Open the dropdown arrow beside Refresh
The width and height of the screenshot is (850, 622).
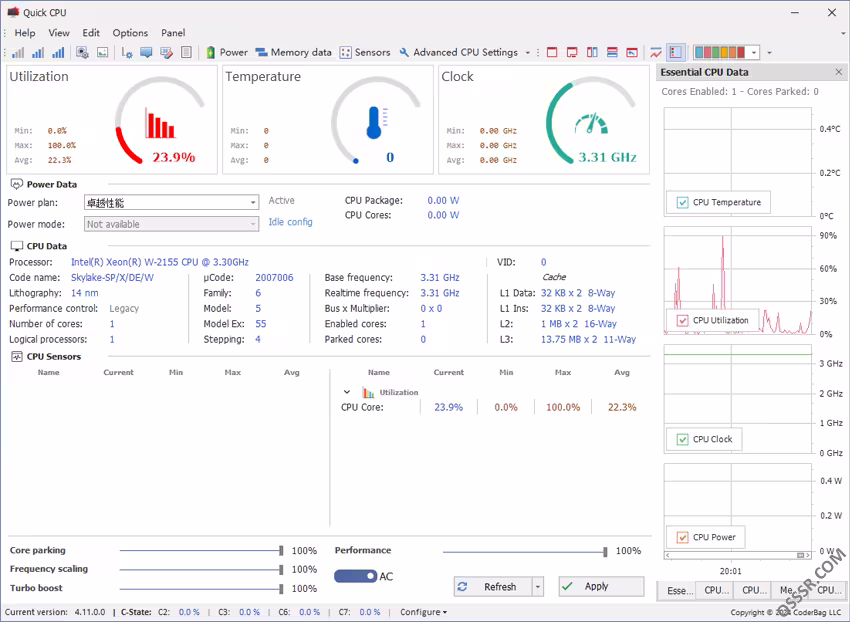[x=537, y=587]
